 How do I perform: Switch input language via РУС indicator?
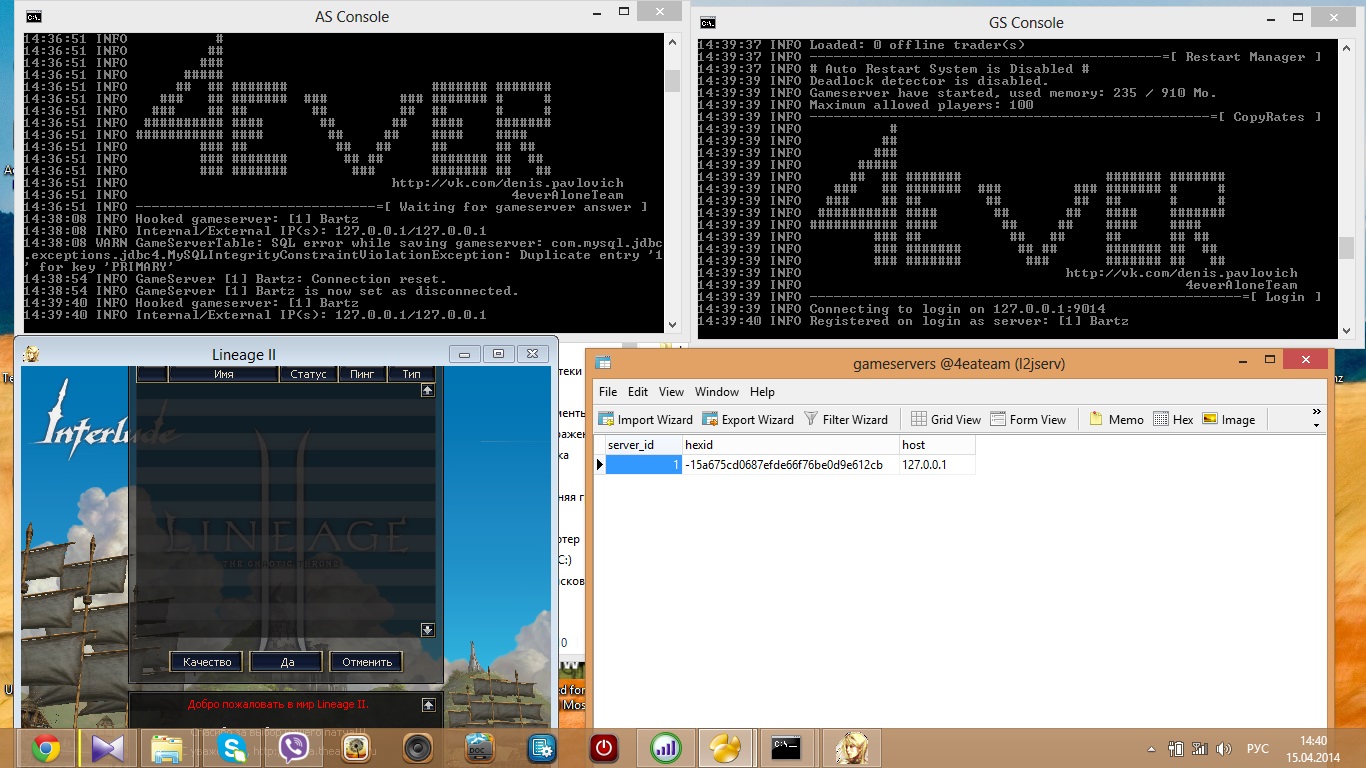click(x=1258, y=748)
